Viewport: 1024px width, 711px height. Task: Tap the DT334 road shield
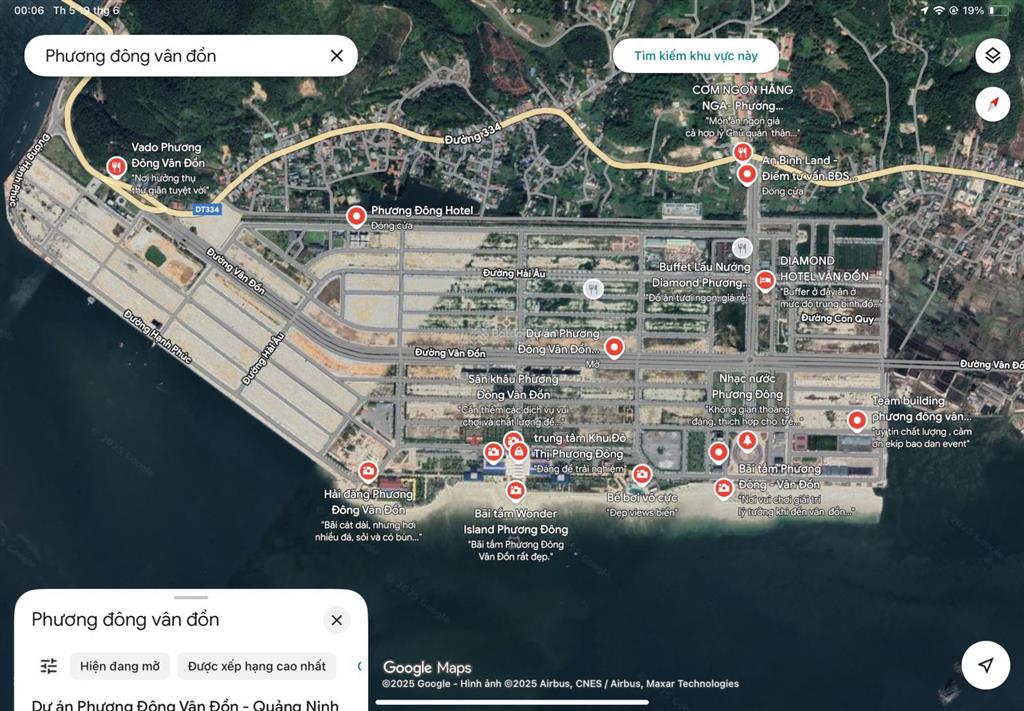click(206, 210)
